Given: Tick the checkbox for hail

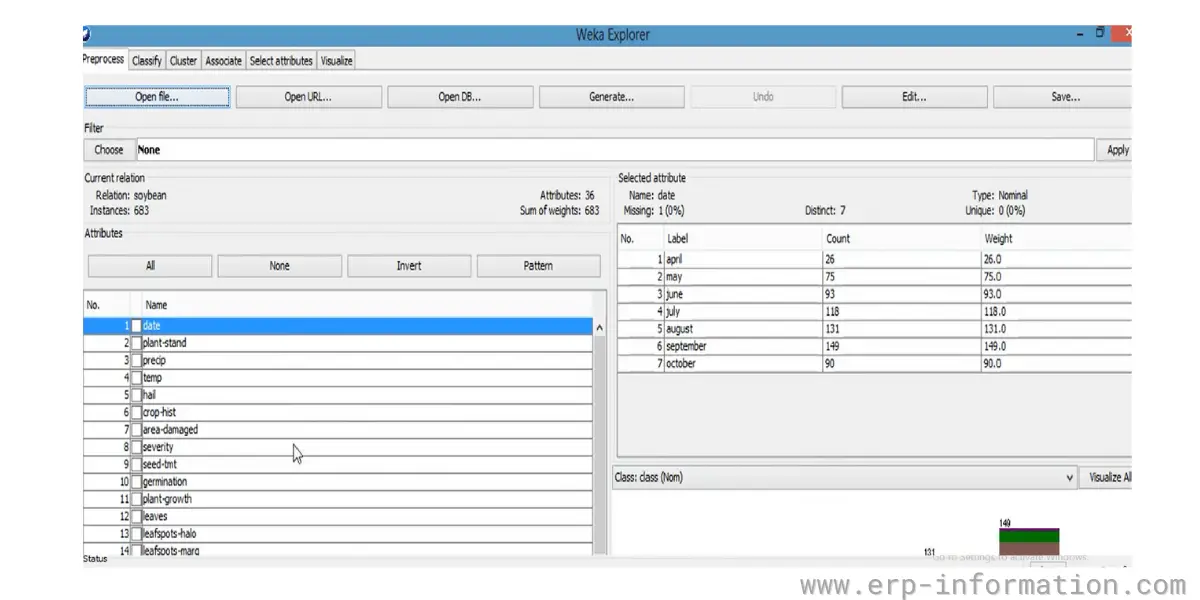Looking at the screenshot, I should pyautogui.click(x=136, y=395).
